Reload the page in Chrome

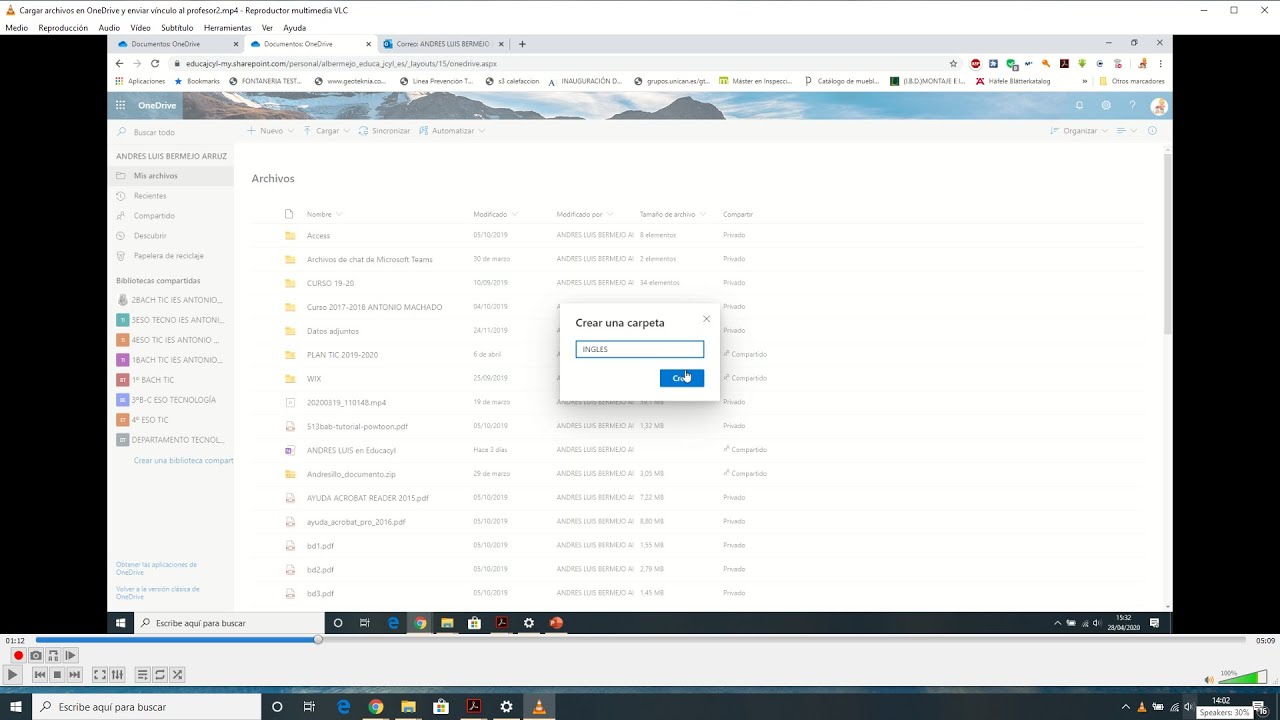[x=154, y=63]
